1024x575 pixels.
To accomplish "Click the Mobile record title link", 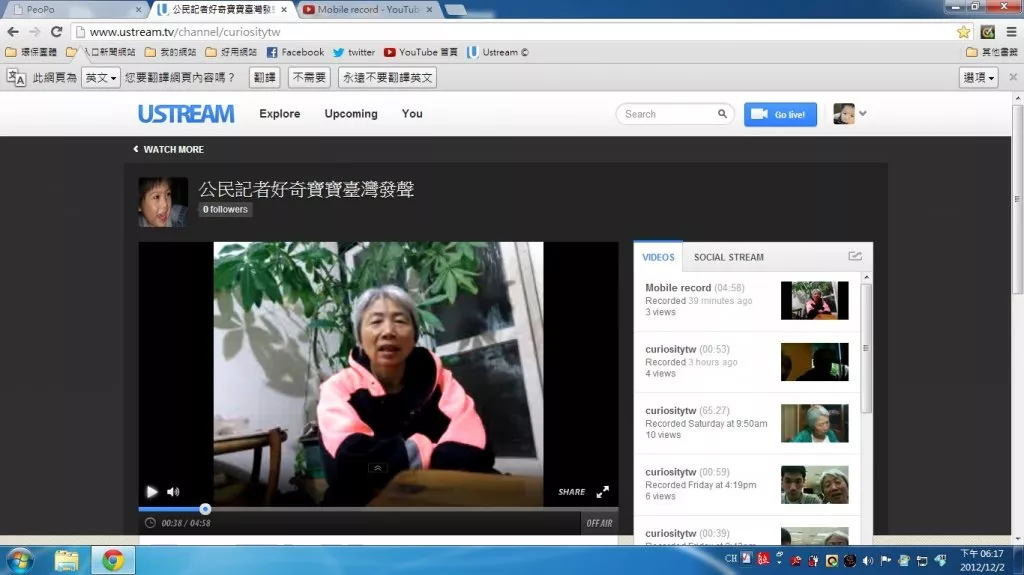I will [x=678, y=288].
